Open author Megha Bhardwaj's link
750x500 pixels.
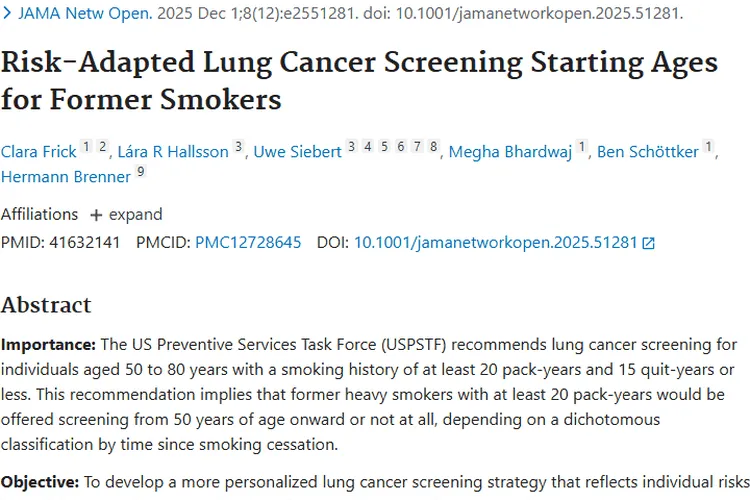[510, 152]
